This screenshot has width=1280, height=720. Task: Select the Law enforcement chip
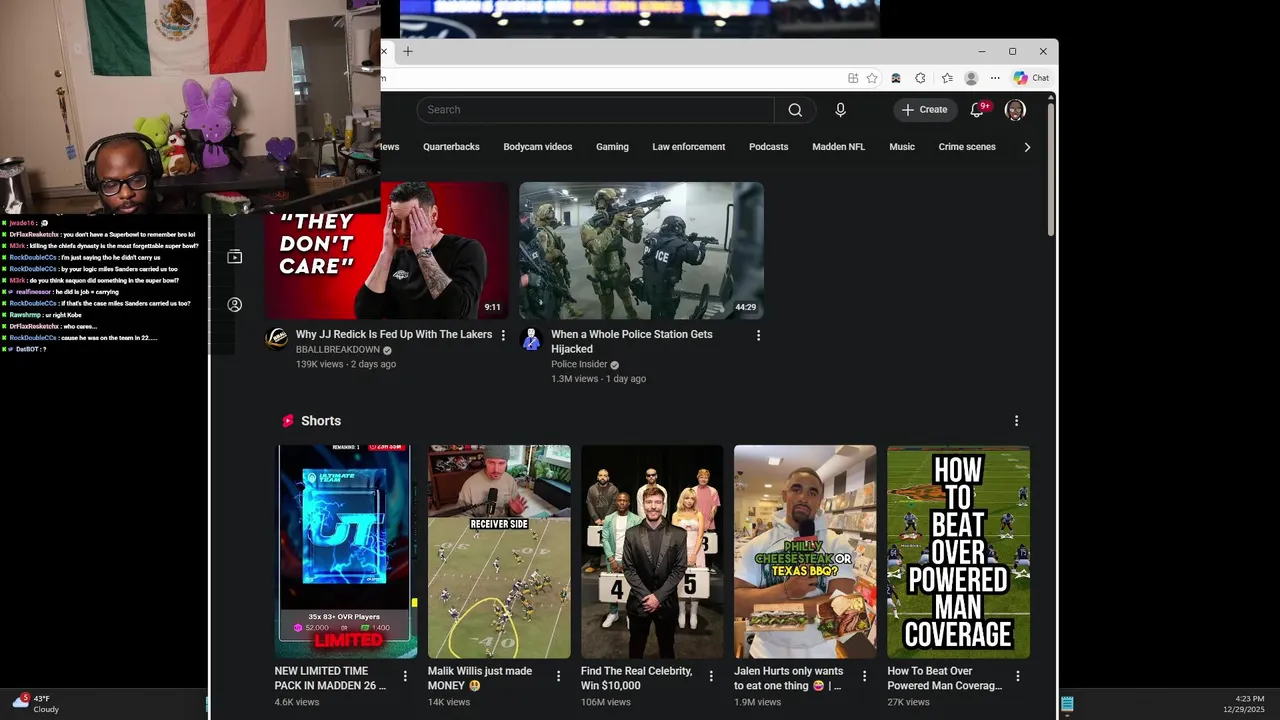tap(689, 147)
